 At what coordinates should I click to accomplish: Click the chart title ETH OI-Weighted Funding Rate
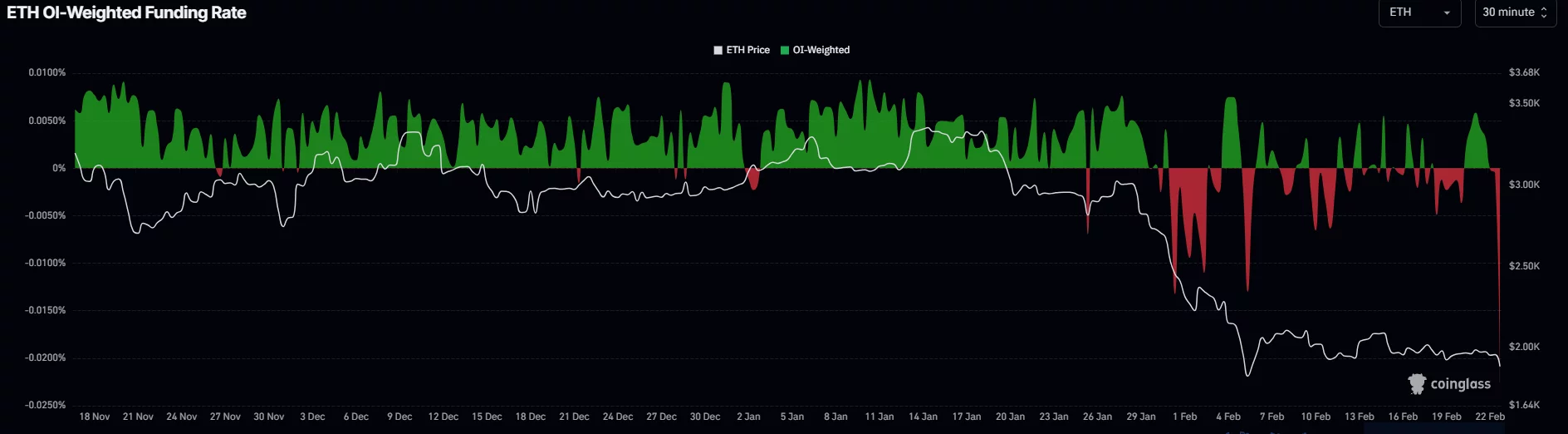click(x=126, y=12)
